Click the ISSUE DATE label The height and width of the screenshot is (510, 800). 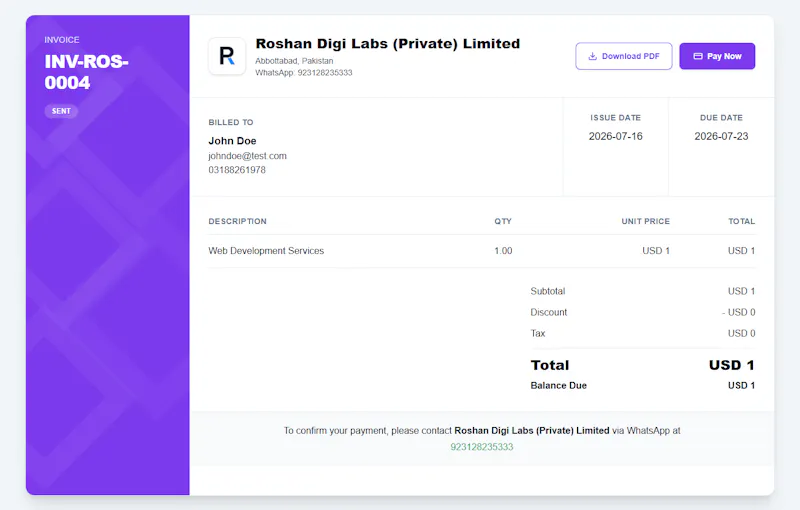pyautogui.click(x=615, y=118)
